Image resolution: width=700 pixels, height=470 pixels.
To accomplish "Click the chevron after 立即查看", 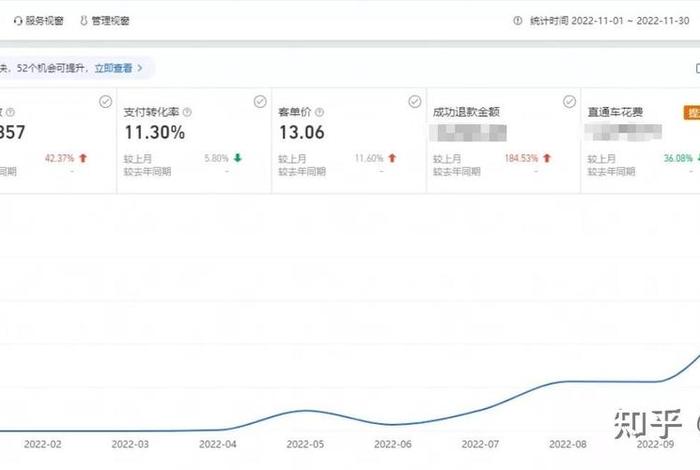I will (x=140, y=68).
